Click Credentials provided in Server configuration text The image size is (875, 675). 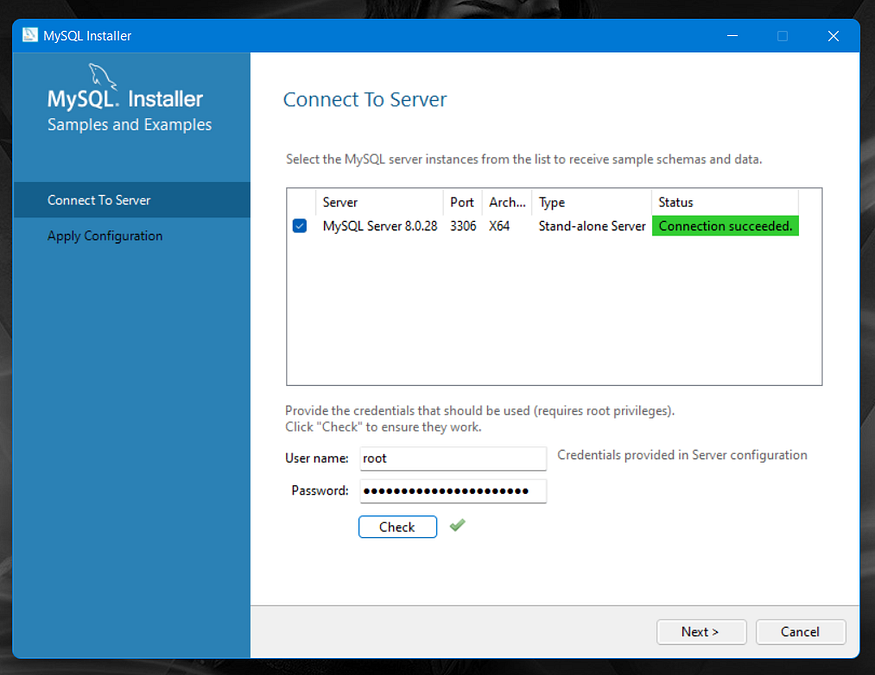682,455
